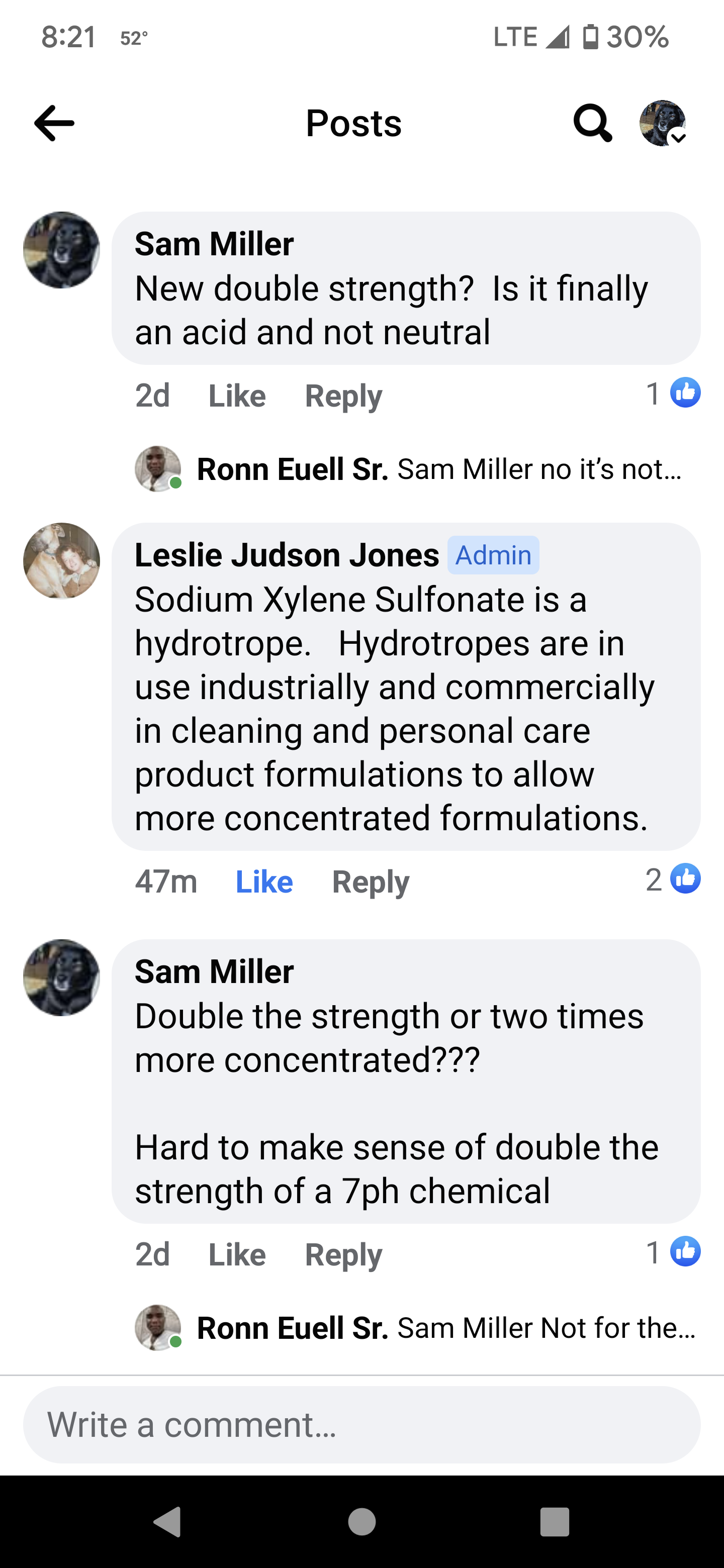Tap Leslie Judson Jones's profile picture
This screenshot has height=1568, width=724.
tap(61, 560)
